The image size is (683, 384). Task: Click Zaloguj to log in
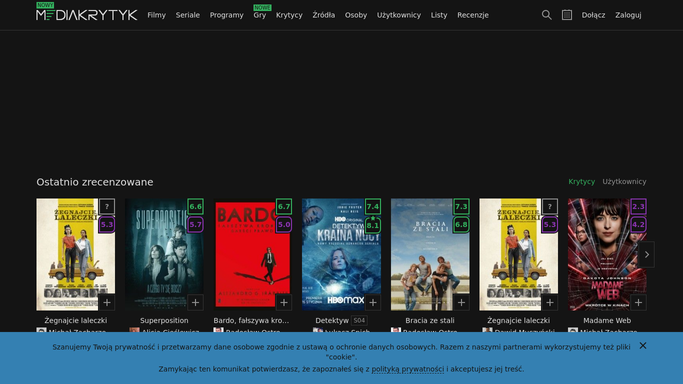[x=628, y=15]
